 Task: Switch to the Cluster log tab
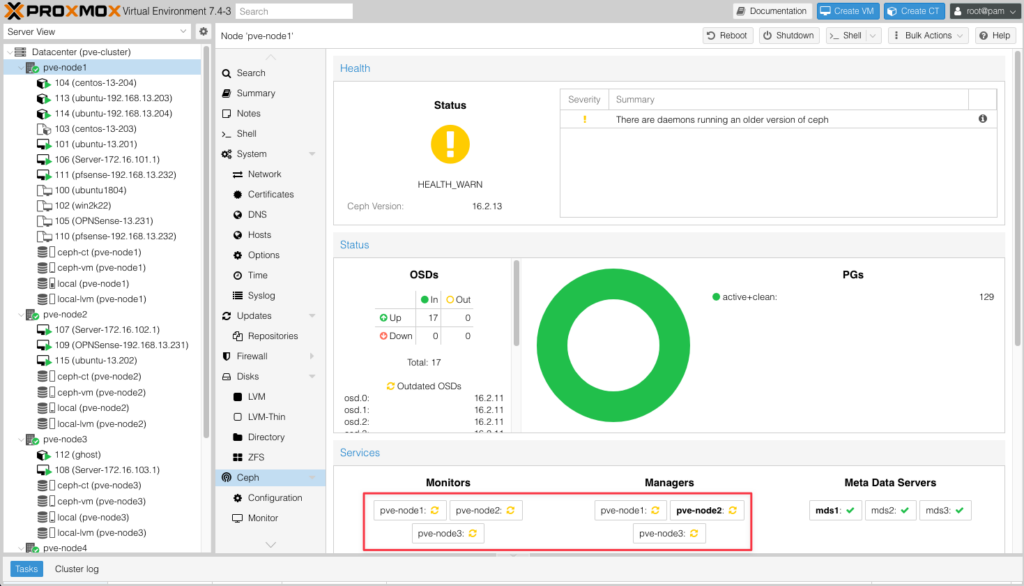(76, 569)
